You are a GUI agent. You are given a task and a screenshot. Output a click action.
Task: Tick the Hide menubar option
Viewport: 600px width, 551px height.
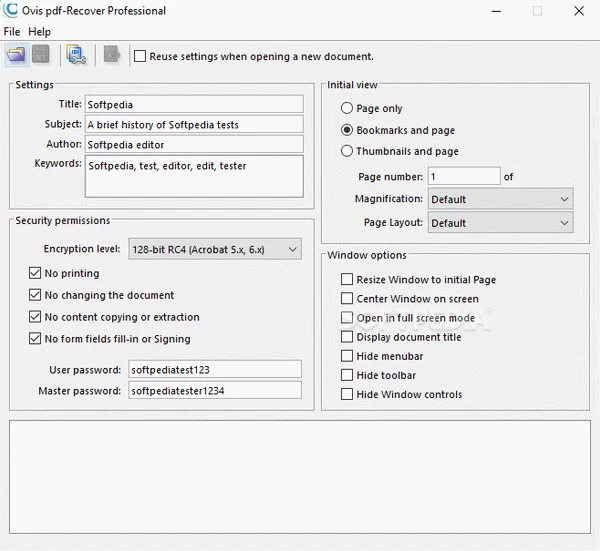pos(347,356)
